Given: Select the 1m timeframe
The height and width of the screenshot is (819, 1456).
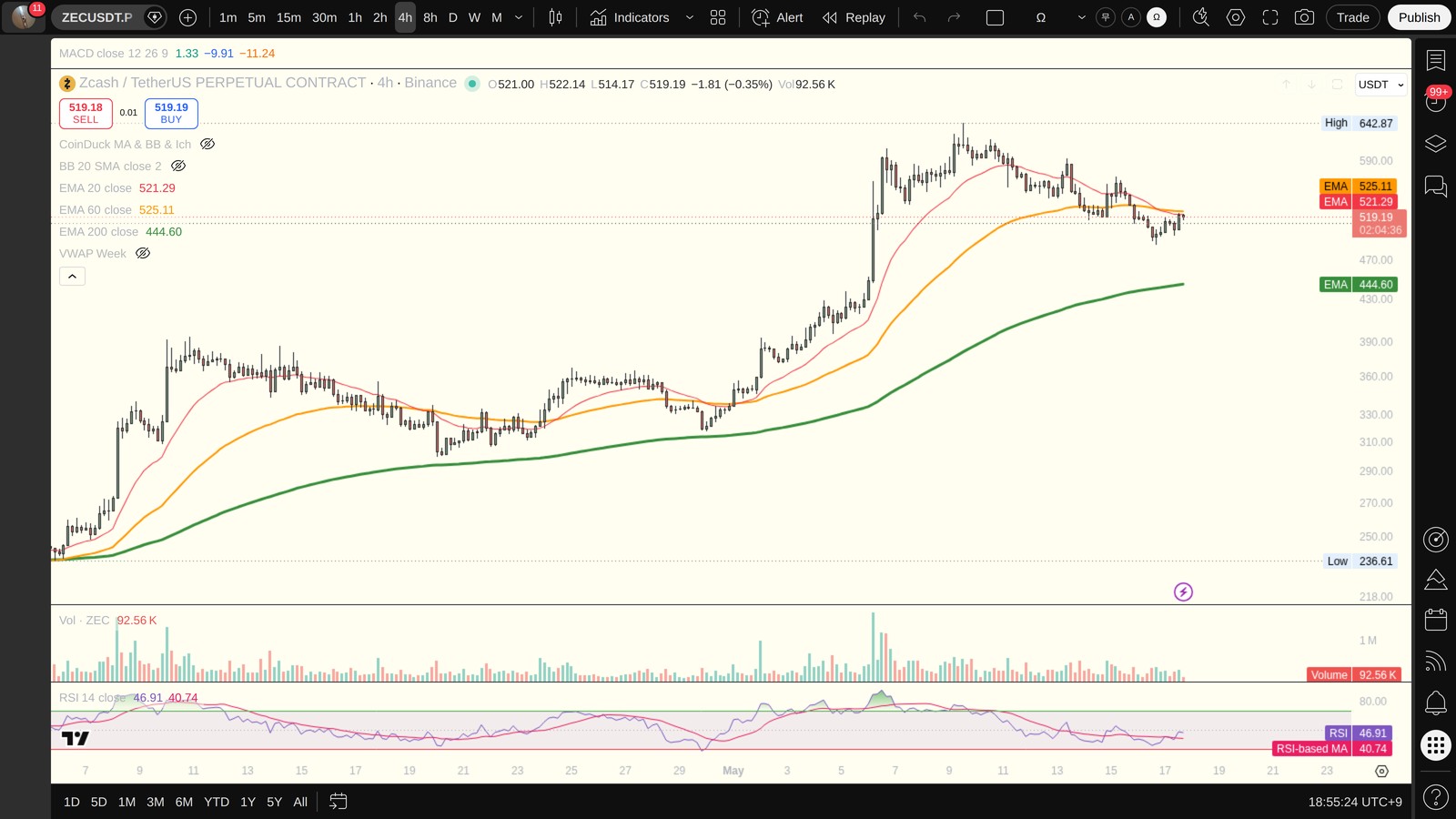Looking at the screenshot, I should [227, 17].
